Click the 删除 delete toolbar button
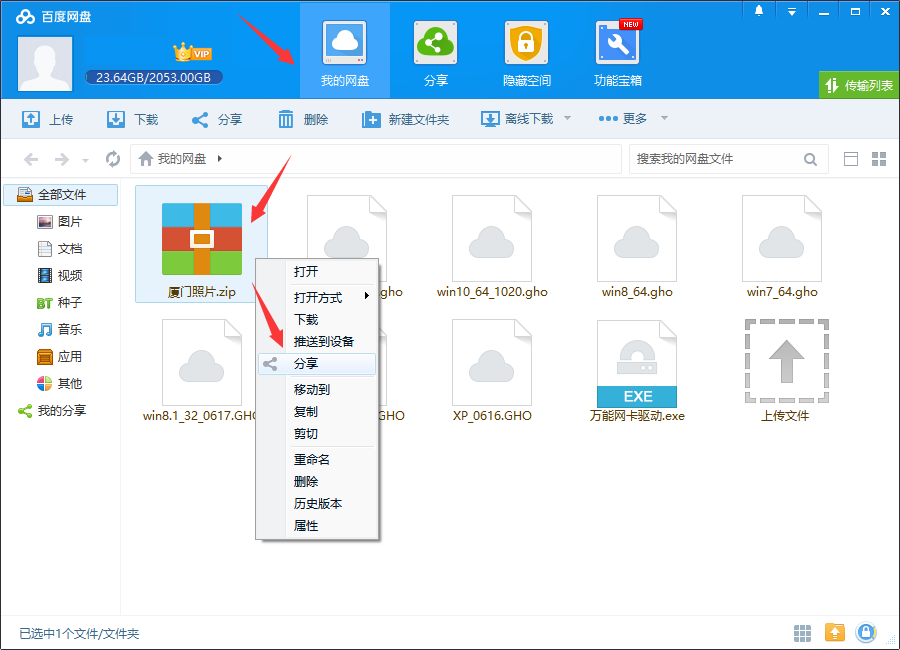Viewport: 900px width, 650px height. (303, 119)
